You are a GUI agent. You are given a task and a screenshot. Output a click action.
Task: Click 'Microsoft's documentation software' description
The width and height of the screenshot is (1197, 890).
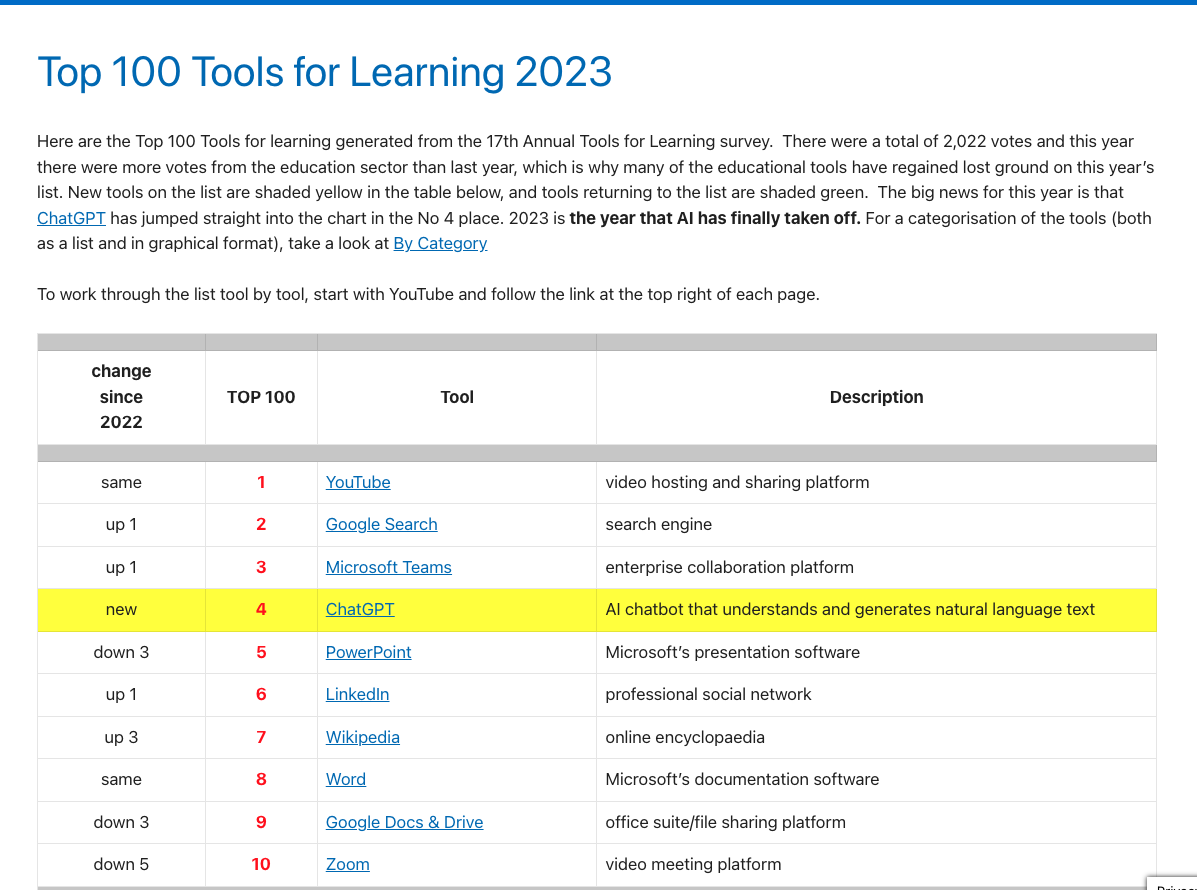[x=743, y=779]
